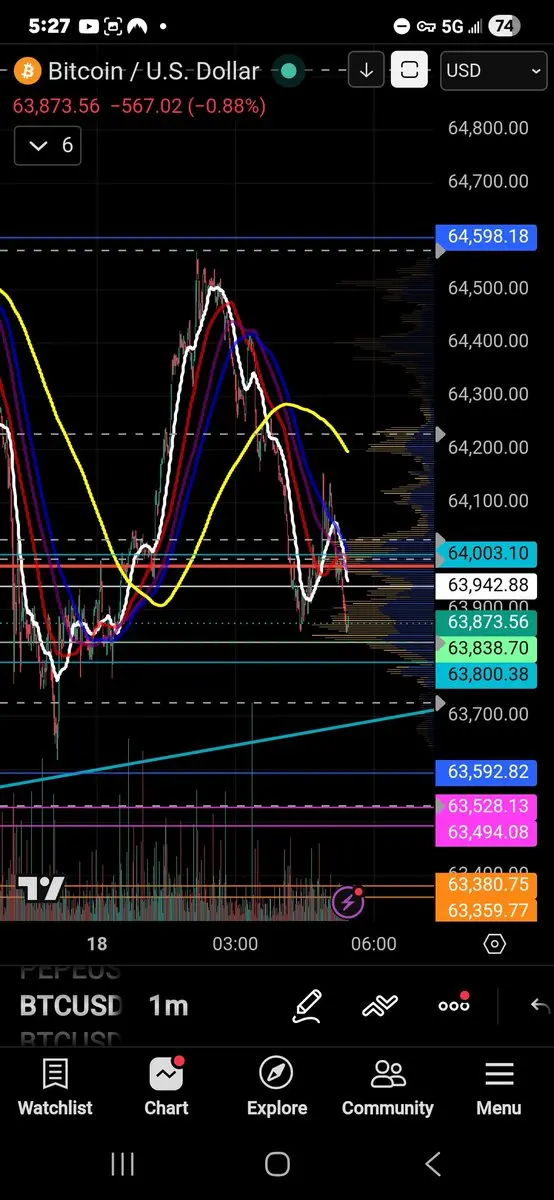Open the BTCUSD symbol picker

tap(71, 1005)
